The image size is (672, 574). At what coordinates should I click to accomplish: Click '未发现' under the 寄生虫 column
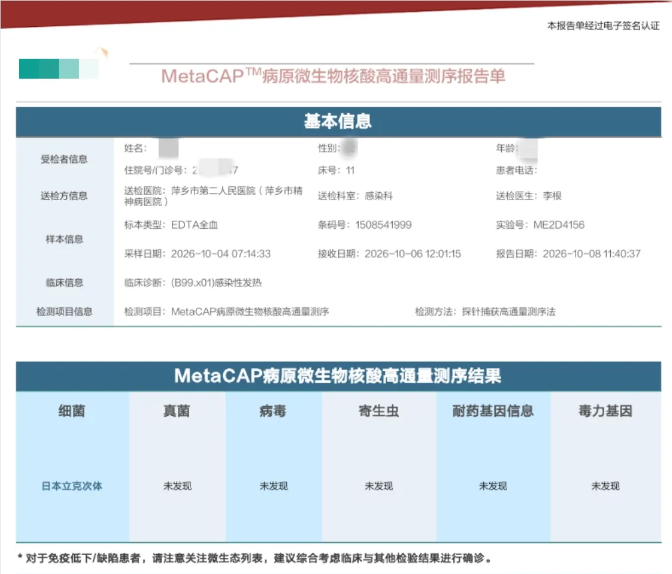point(379,486)
